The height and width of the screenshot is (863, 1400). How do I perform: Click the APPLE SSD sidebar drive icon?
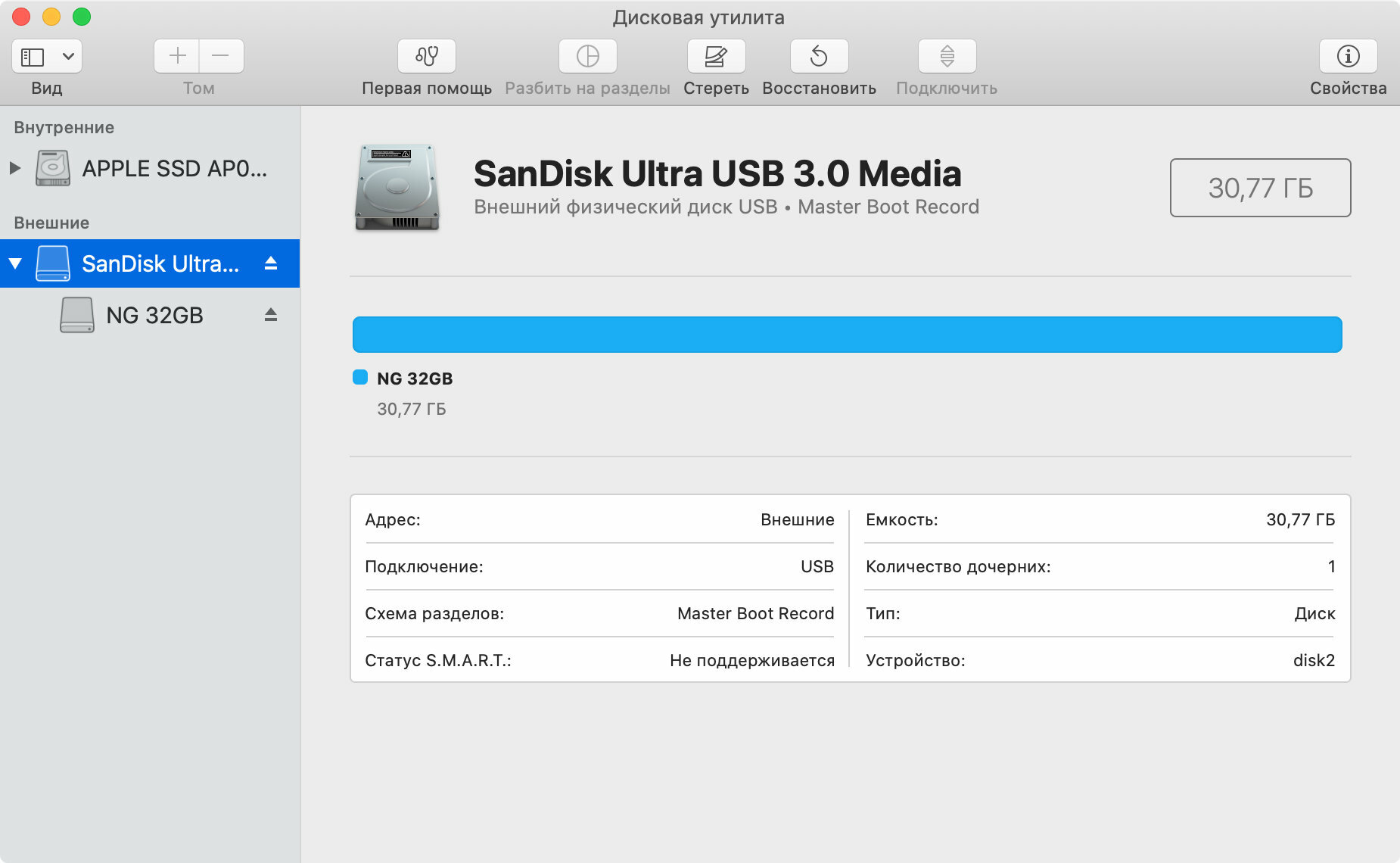[x=53, y=168]
